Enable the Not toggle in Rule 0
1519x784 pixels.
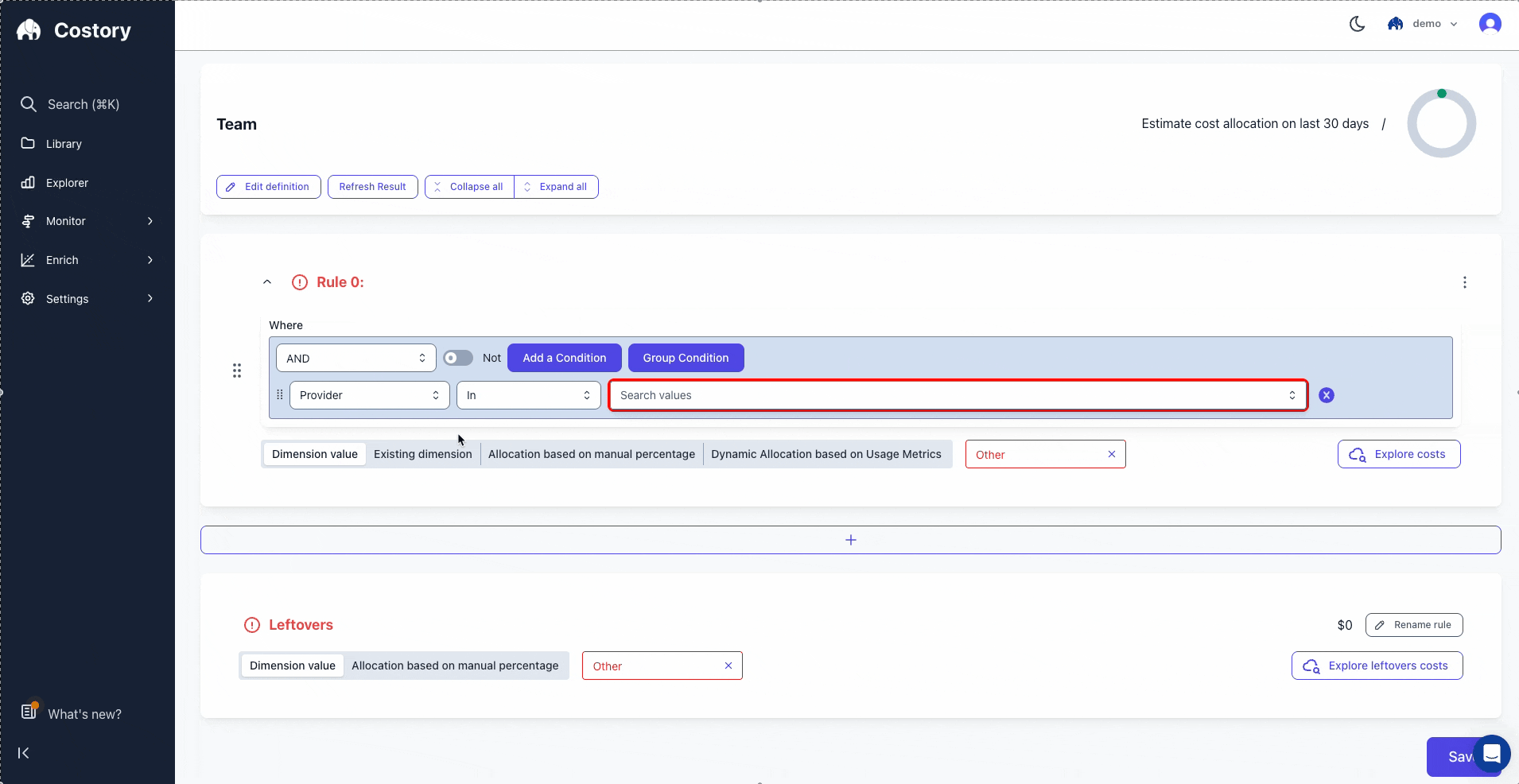coord(457,358)
